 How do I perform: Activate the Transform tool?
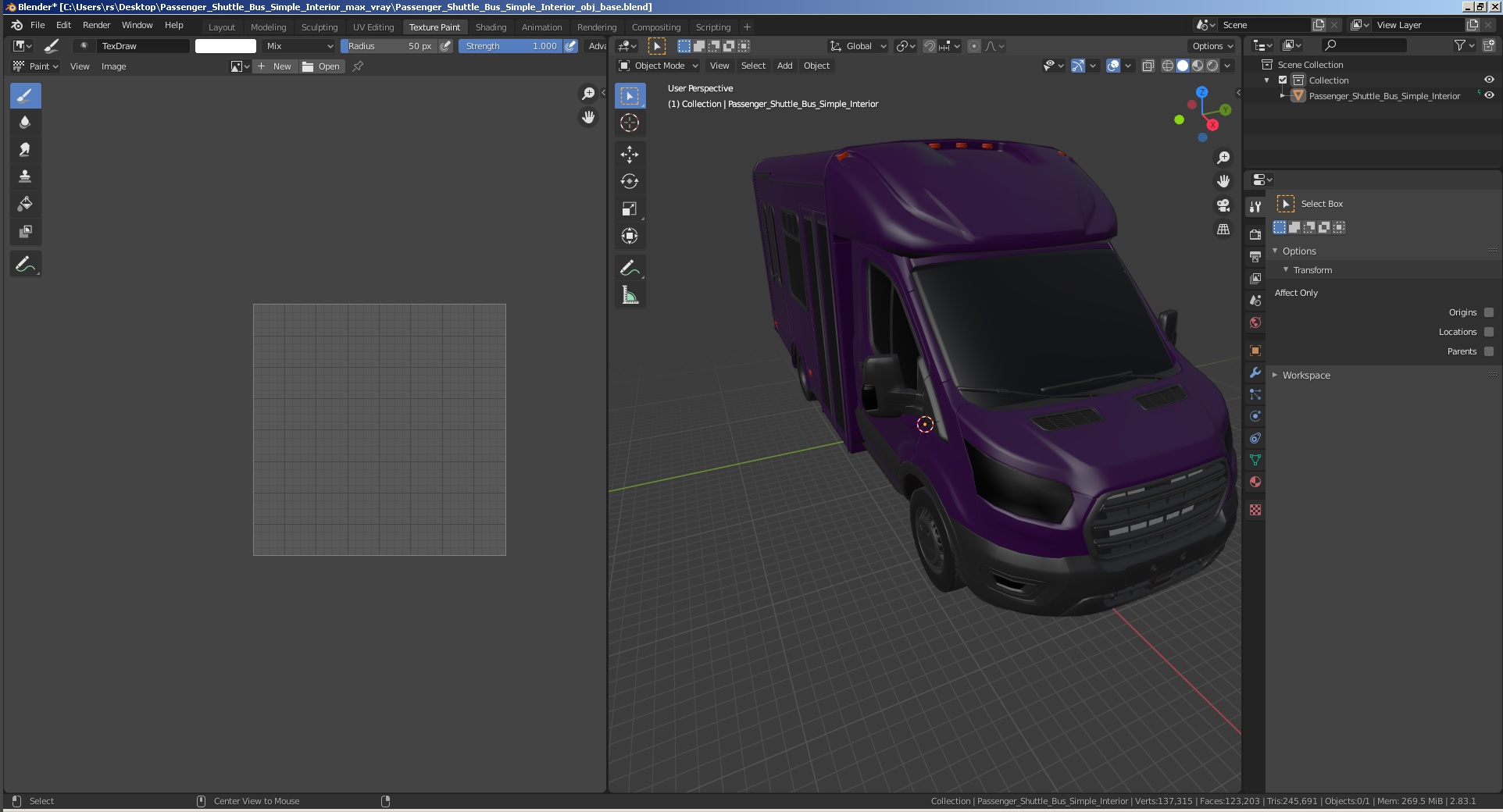(630, 236)
